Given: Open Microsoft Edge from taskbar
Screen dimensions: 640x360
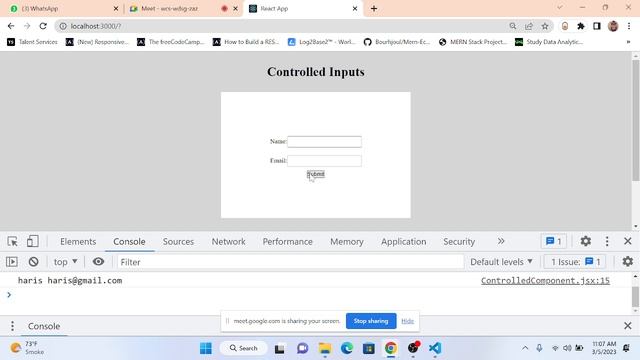Looking at the screenshot, I should (347, 348).
